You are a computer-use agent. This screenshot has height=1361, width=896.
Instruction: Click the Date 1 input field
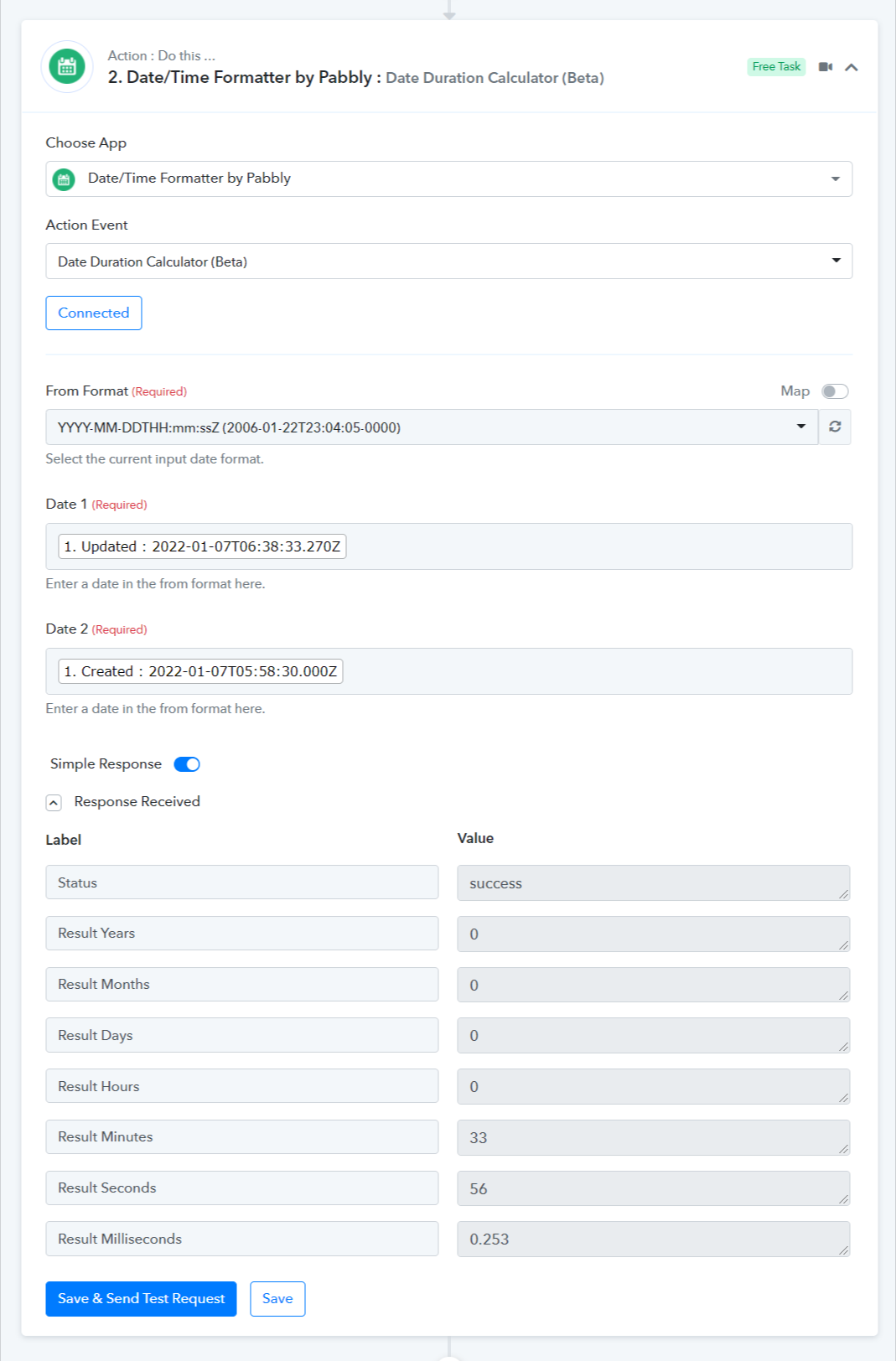tap(448, 546)
